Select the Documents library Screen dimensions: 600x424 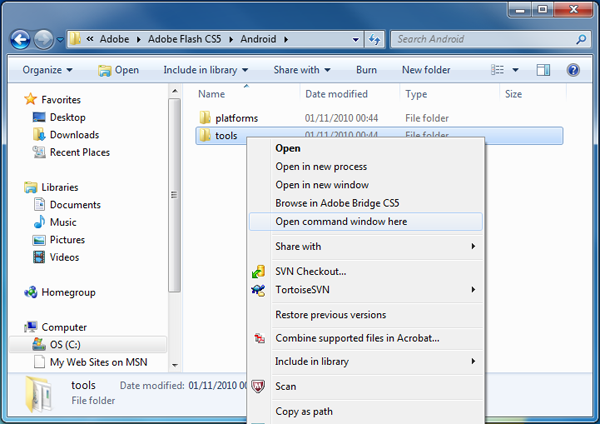[67, 205]
